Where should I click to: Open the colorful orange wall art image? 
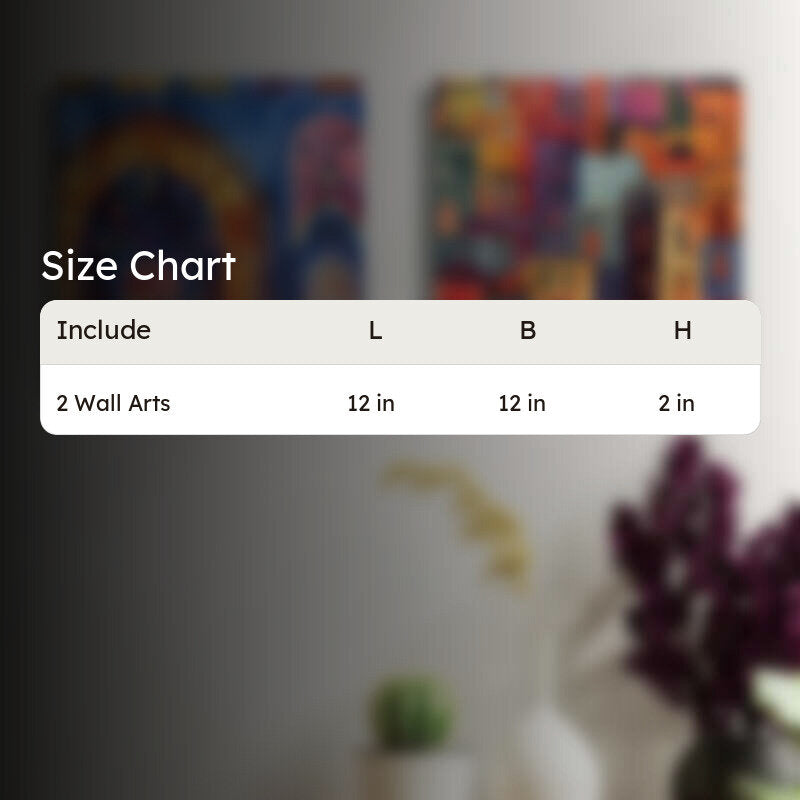(586, 188)
